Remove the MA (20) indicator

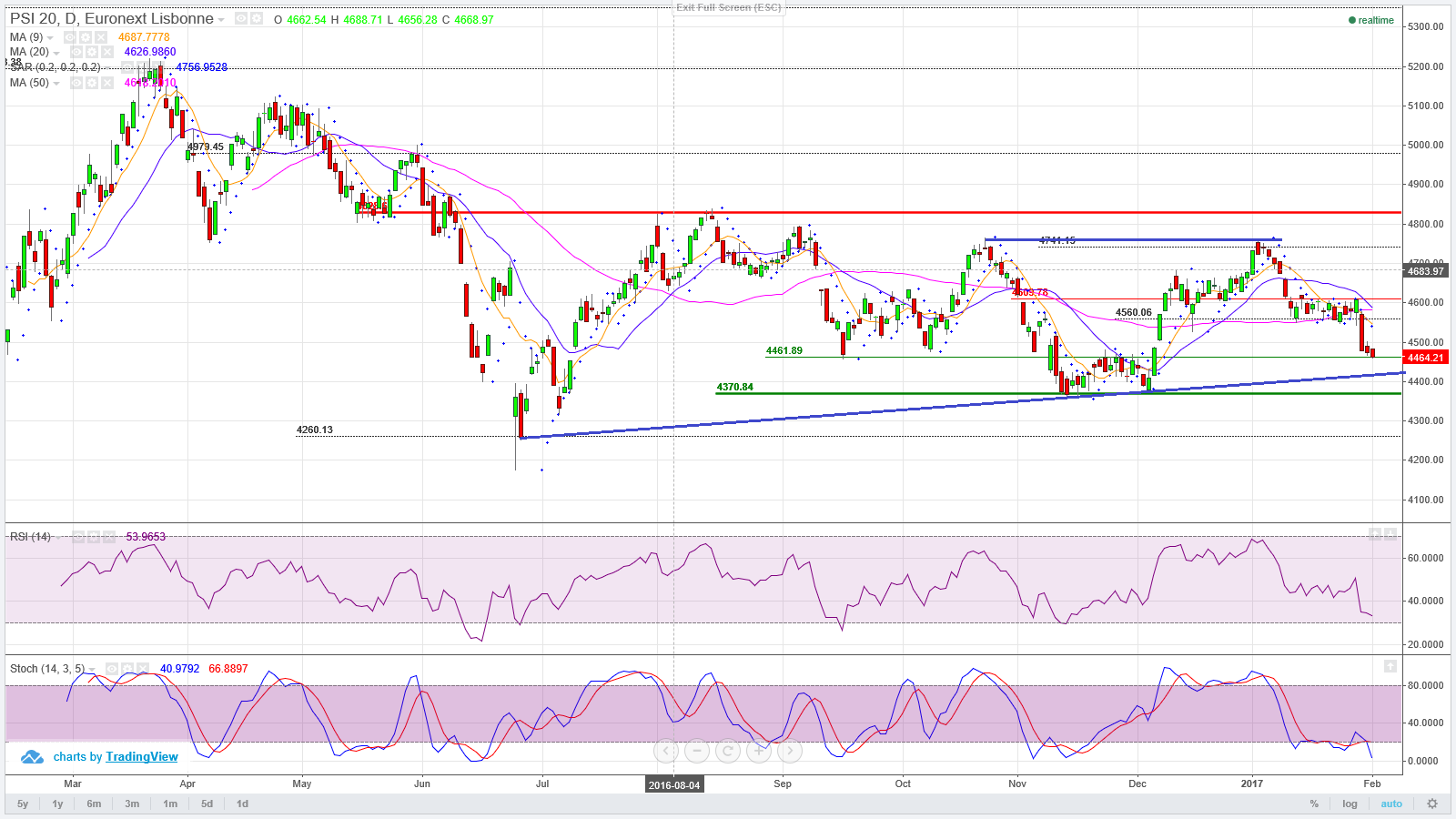107,52
